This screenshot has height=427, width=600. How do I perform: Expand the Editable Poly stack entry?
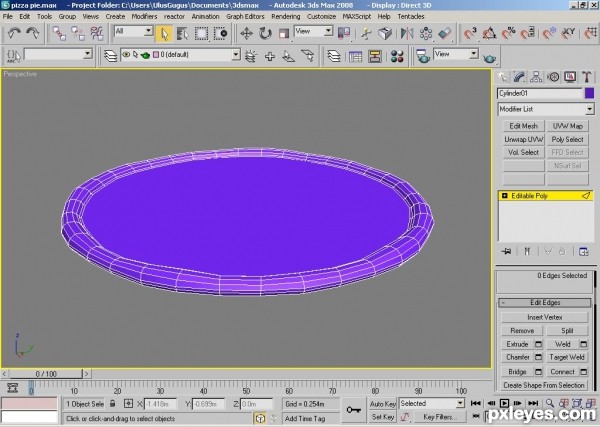click(x=504, y=196)
